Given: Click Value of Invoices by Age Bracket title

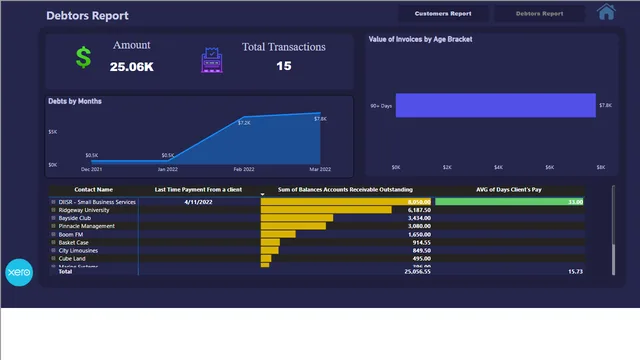Looking at the screenshot, I should pyautogui.click(x=420, y=39).
